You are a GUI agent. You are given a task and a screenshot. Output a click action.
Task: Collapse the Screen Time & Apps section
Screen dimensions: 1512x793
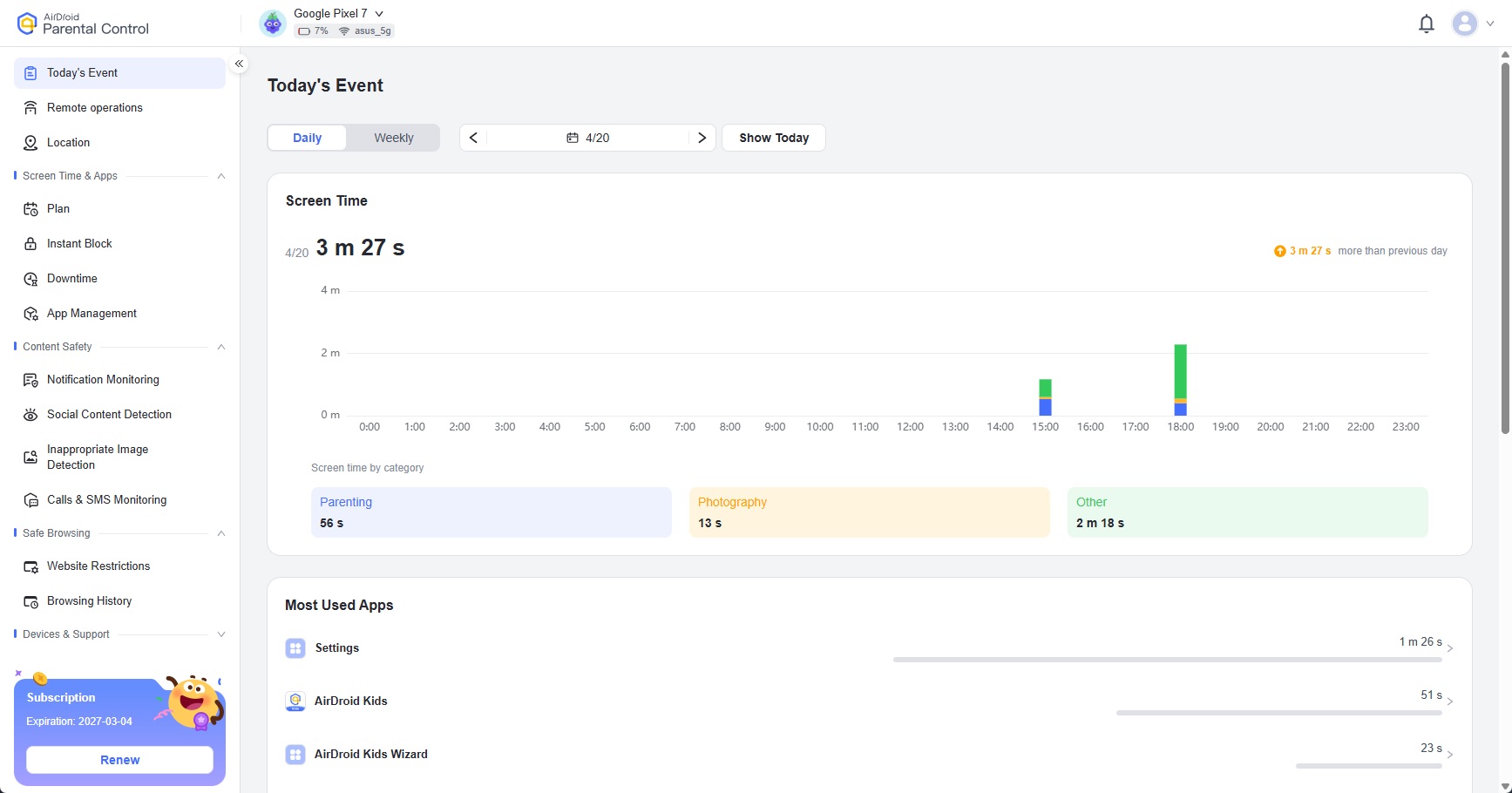[x=221, y=176]
